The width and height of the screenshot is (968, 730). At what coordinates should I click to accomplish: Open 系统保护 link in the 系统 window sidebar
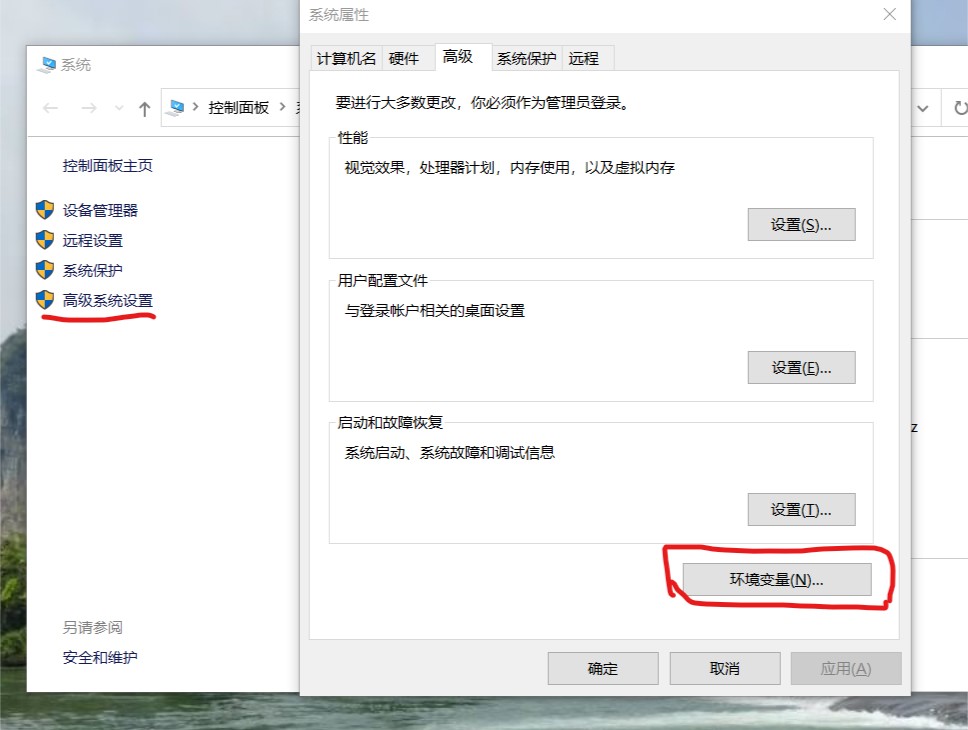coord(93,271)
